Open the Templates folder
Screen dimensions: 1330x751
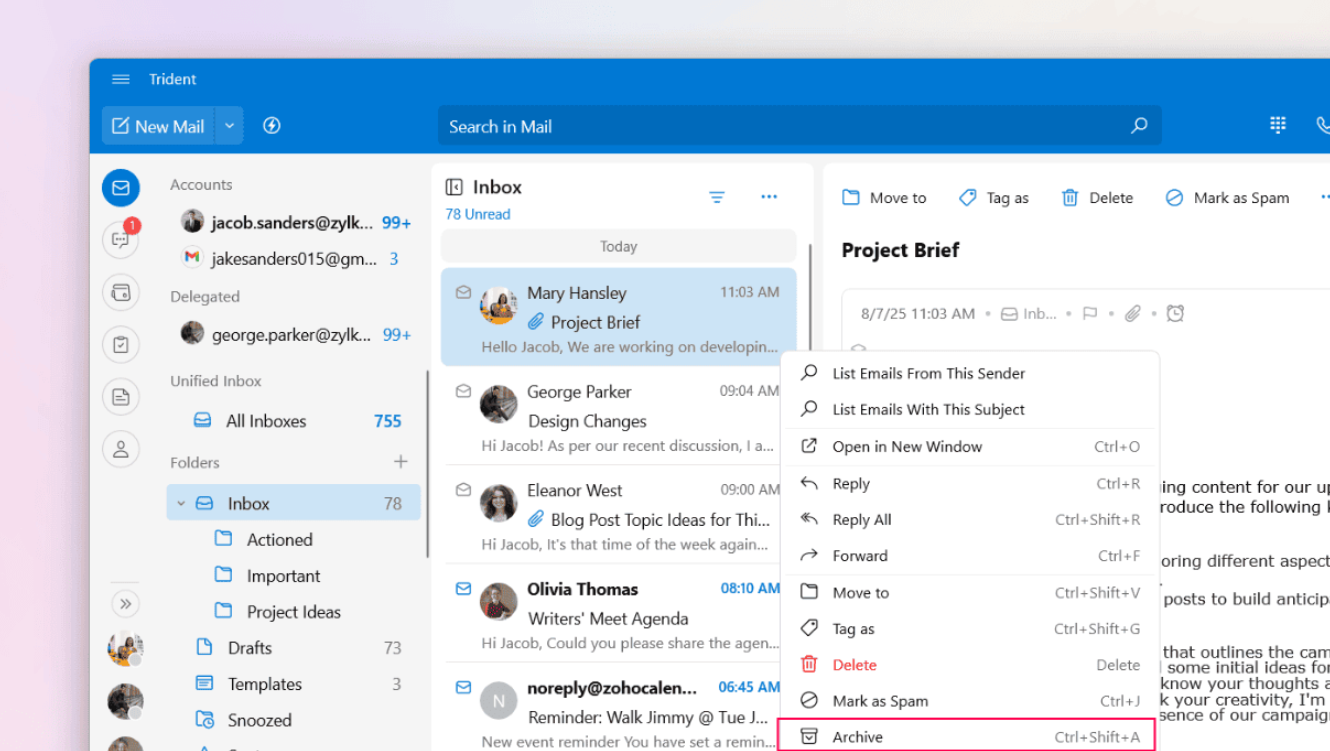(294, 684)
